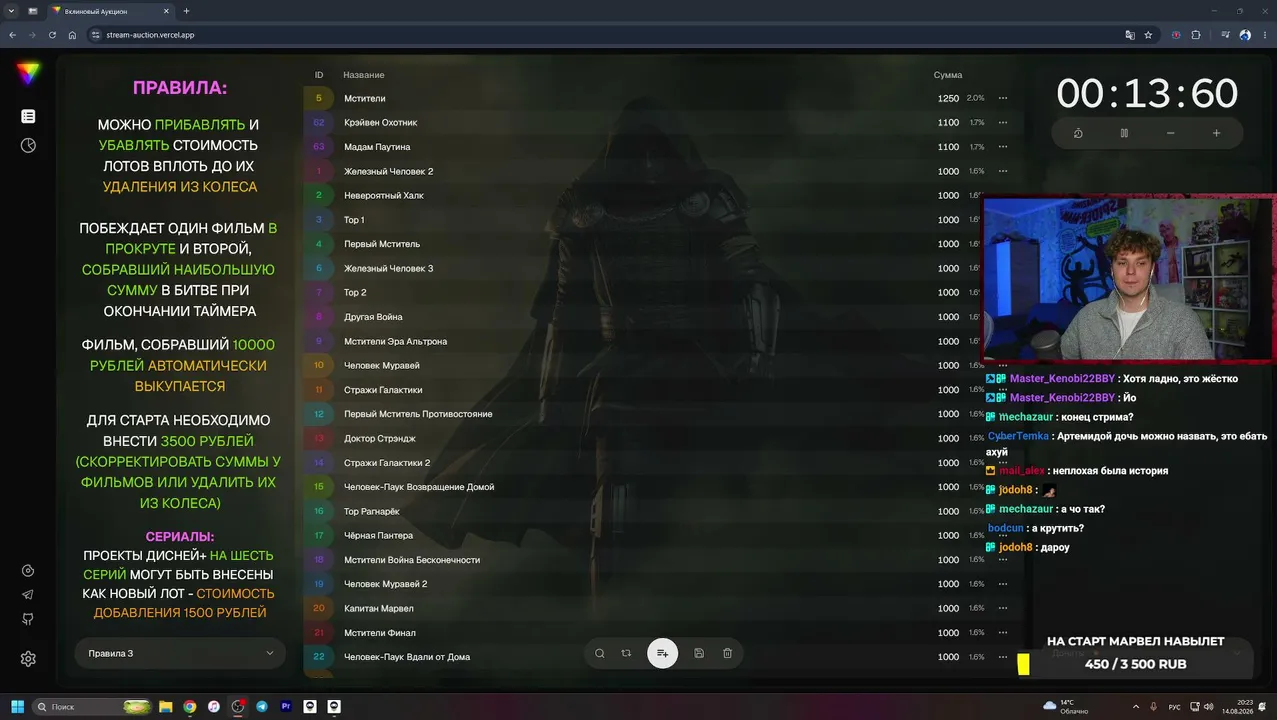Open the weather widget showing 14°C
Viewport: 1277px width, 720px height.
(x=1066, y=706)
